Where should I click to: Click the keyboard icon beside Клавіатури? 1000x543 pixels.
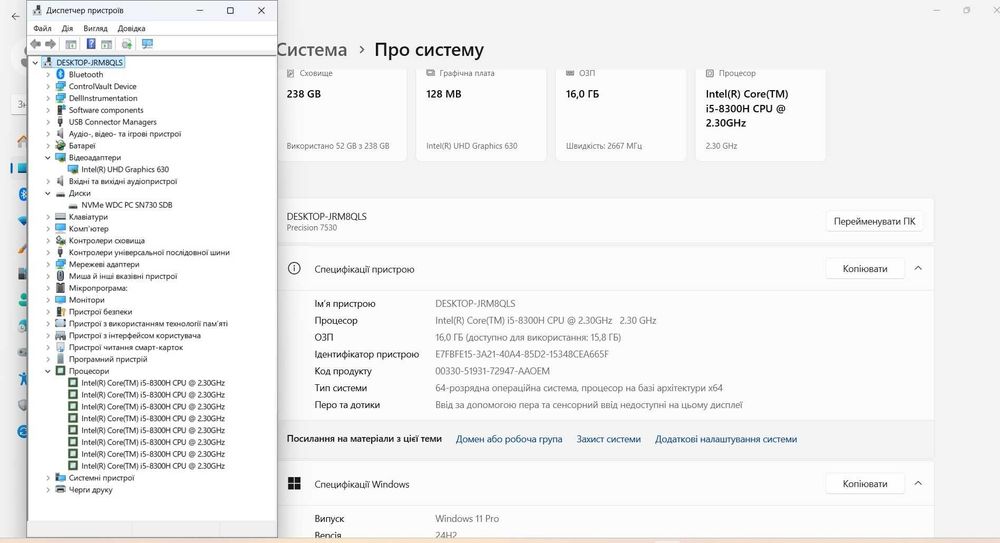coord(61,217)
